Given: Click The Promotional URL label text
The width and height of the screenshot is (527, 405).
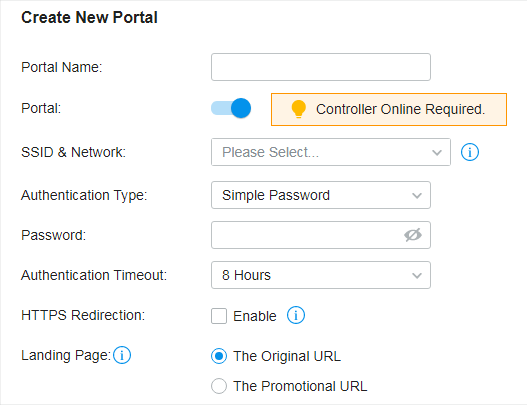Looking at the screenshot, I should point(300,386).
